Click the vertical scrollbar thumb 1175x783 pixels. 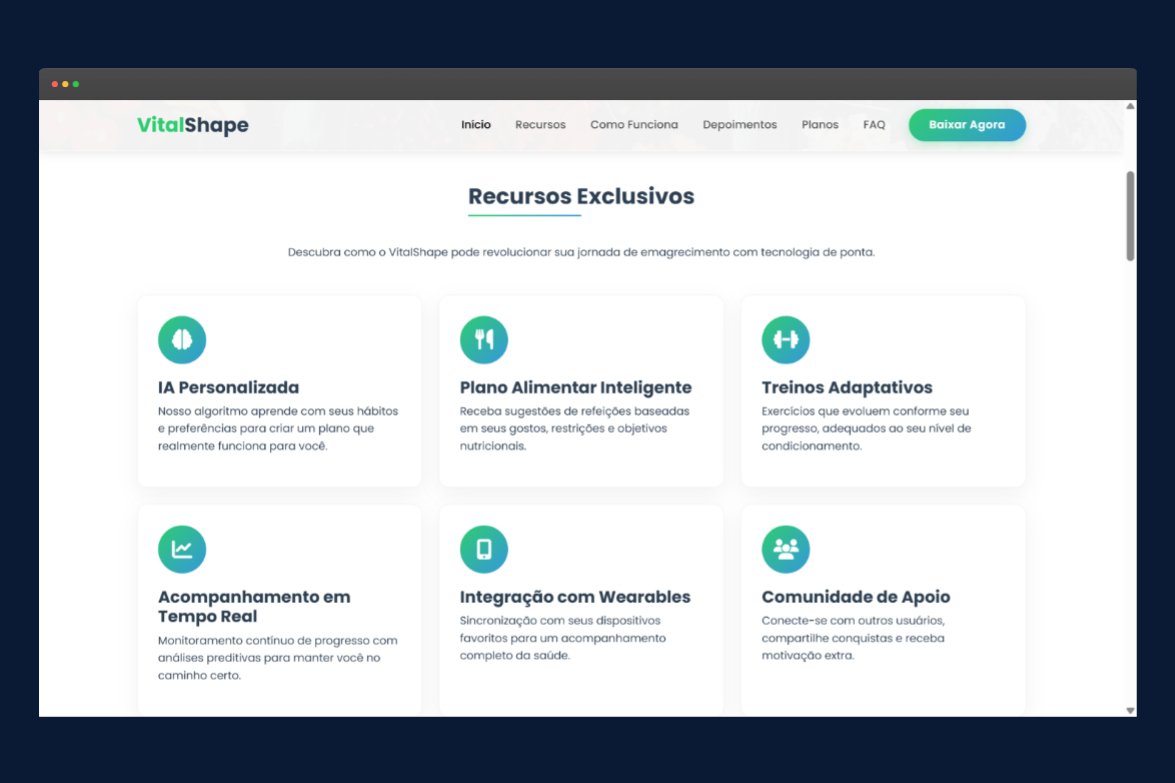[1131, 215]
